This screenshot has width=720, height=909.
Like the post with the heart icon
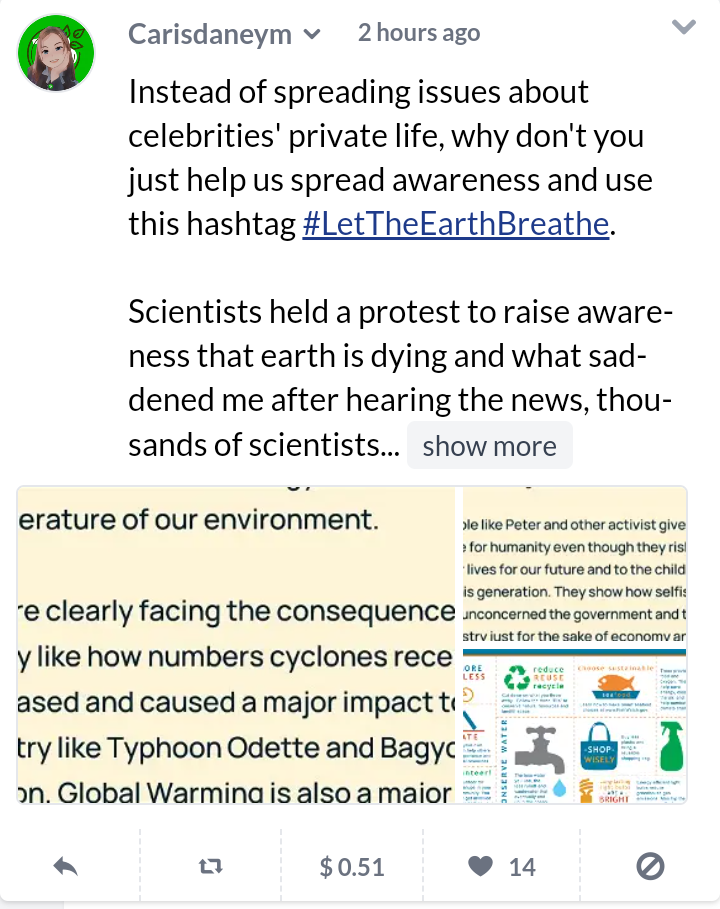click(x=480, y=867)
